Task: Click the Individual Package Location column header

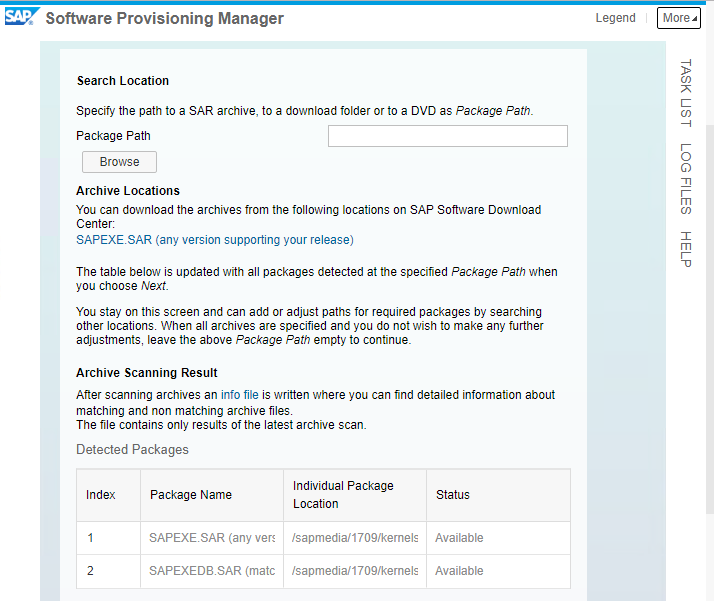Action: [355, 495]
